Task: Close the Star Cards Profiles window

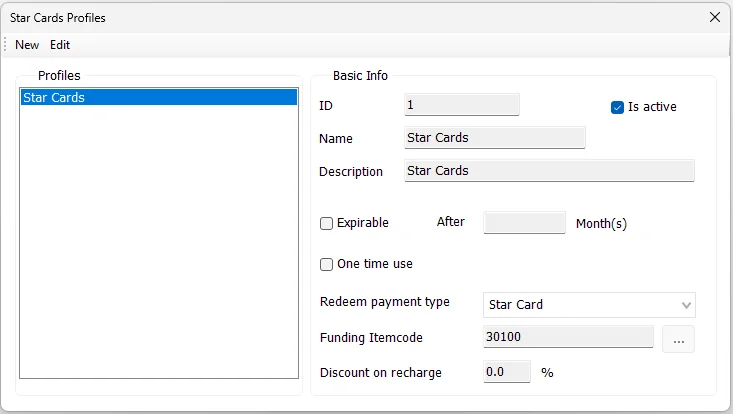Action: coord(715,17)
